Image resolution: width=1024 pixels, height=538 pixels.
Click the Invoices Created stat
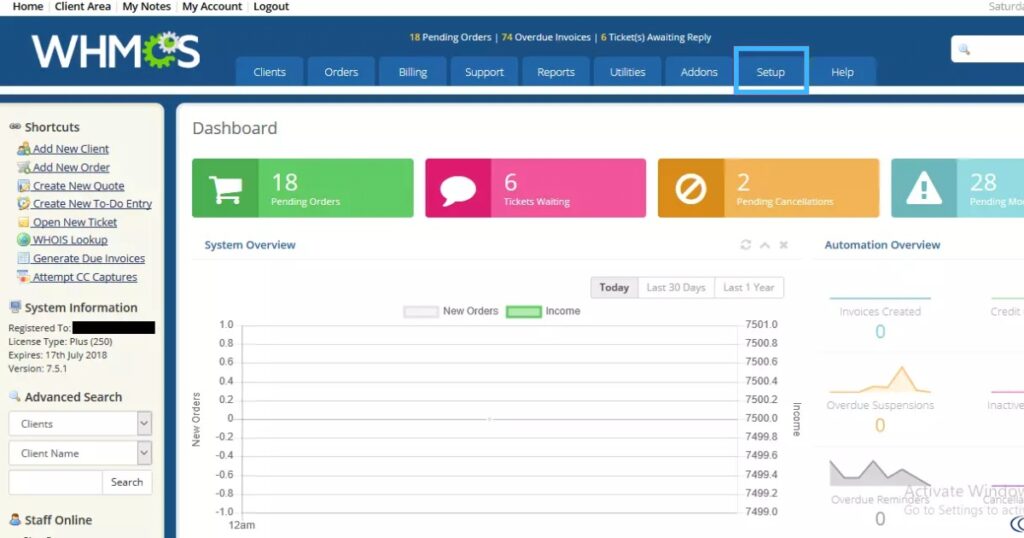click(x=880, y=322)
